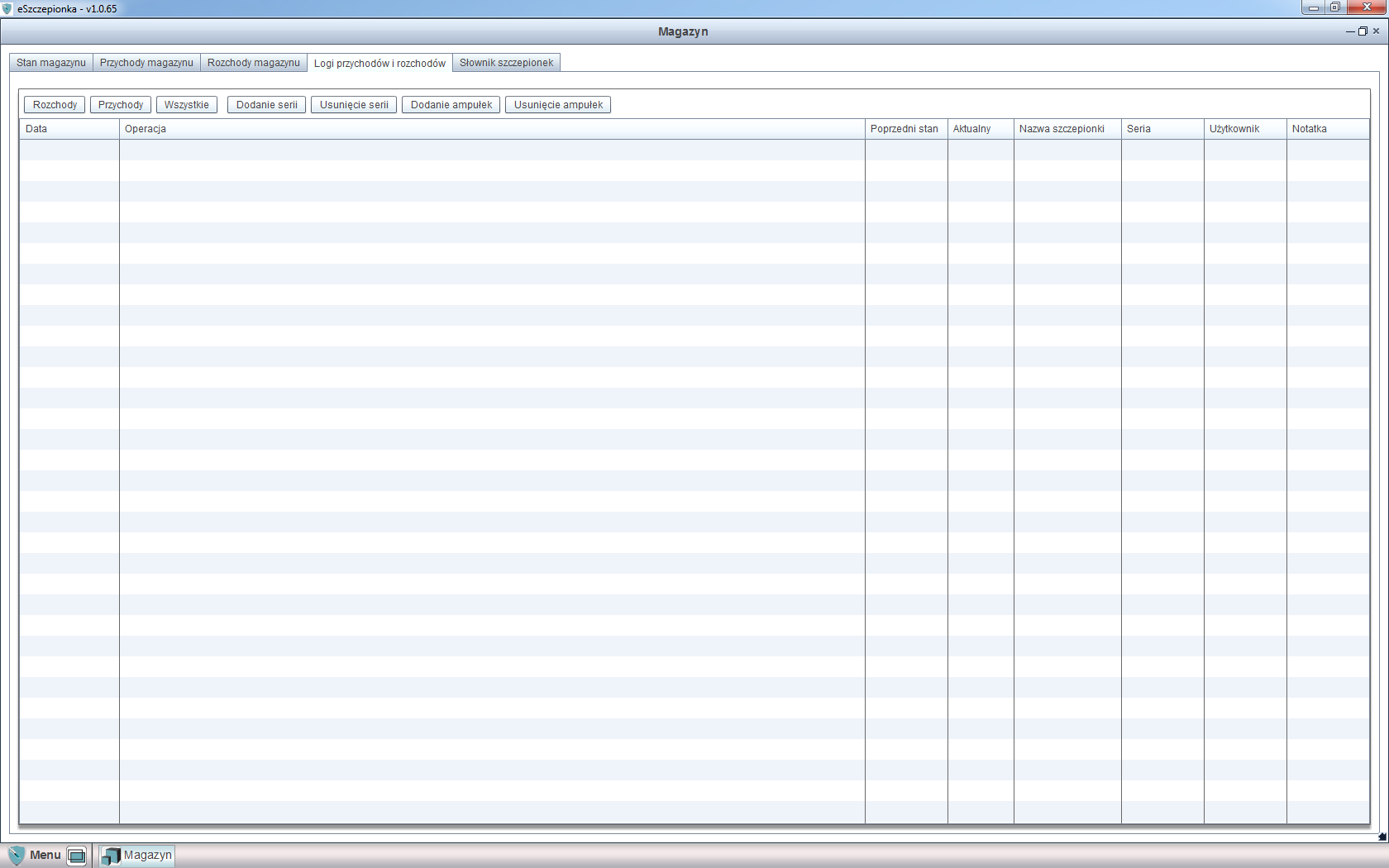Open the Menu label in the bottom bar
This screenshot has height=868, width=1389.
click(x=45, y=855)
